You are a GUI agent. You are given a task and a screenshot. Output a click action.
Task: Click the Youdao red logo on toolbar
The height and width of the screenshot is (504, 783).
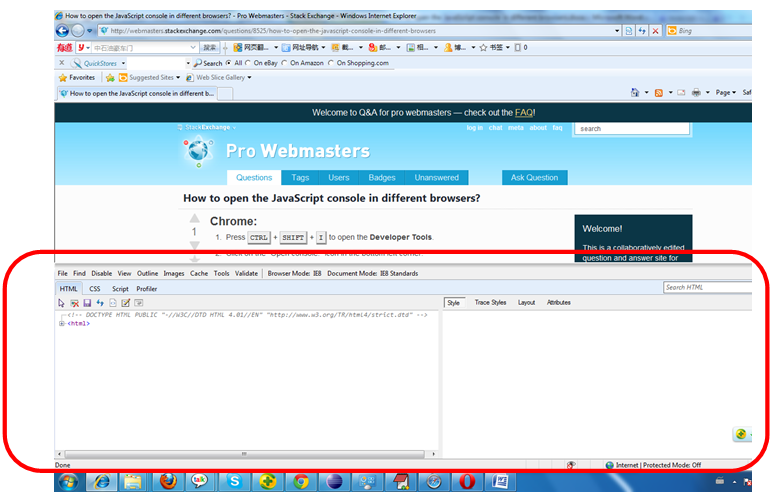tap(64, 48)
